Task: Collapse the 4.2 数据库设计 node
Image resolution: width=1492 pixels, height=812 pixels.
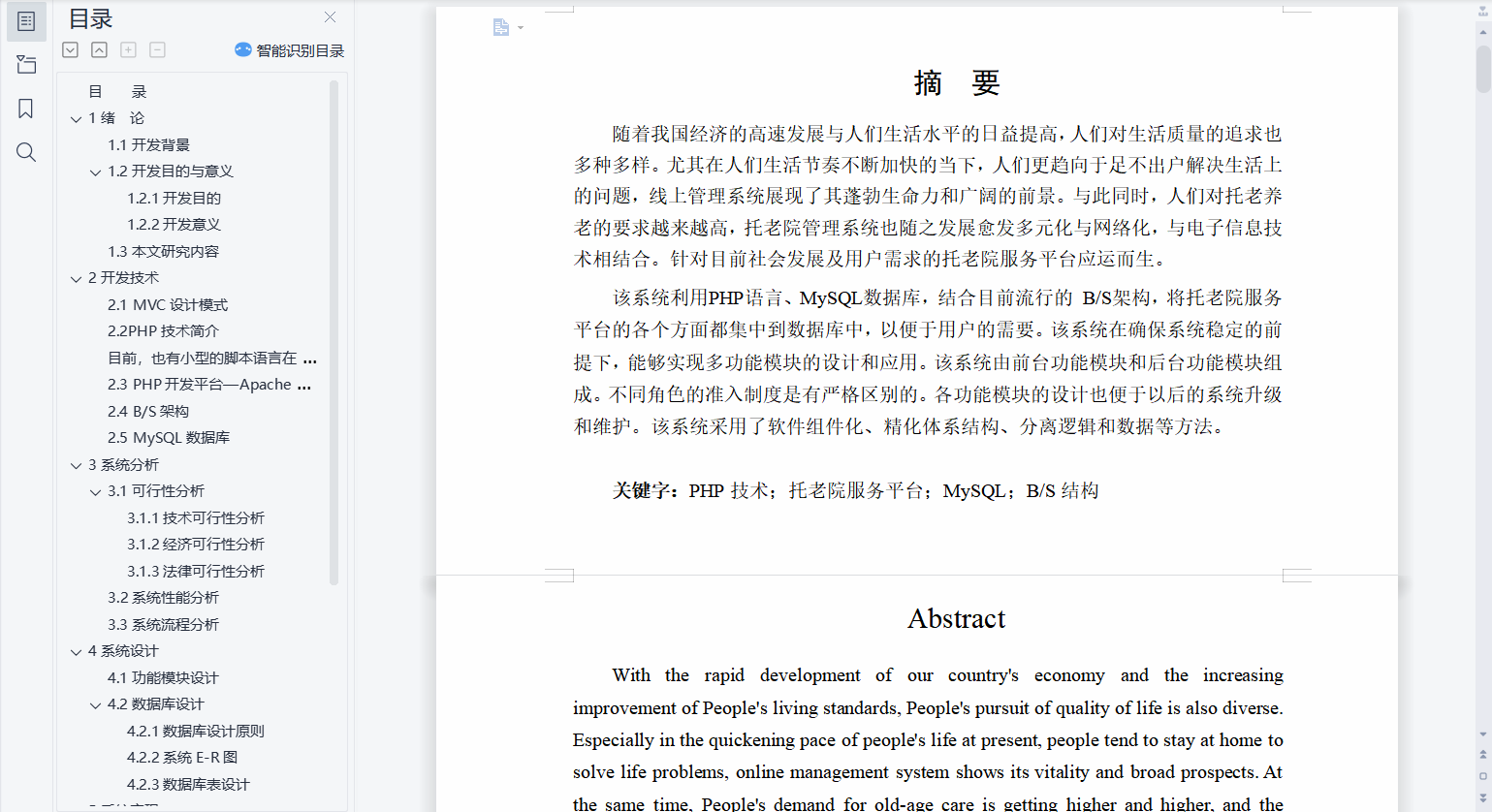Action: pyautogui.click(x=95, y=705)
